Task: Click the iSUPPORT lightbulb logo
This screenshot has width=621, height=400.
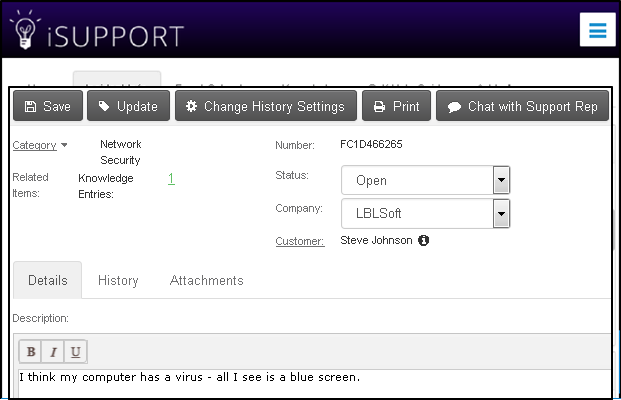Action: coord(25,30)
